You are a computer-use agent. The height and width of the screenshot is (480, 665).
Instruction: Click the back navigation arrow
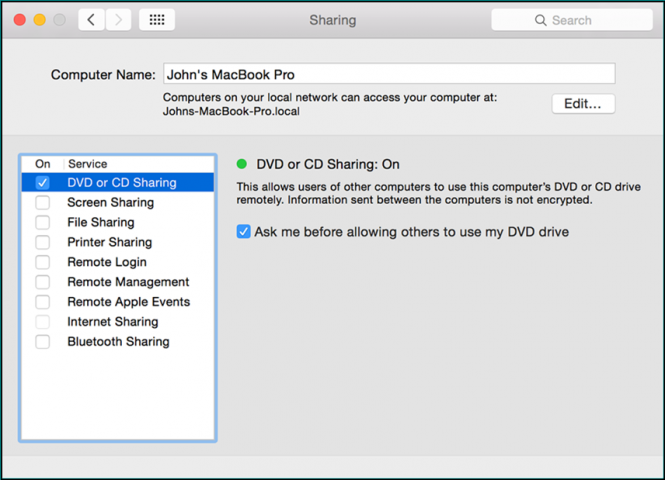click(x=91, y=20)
